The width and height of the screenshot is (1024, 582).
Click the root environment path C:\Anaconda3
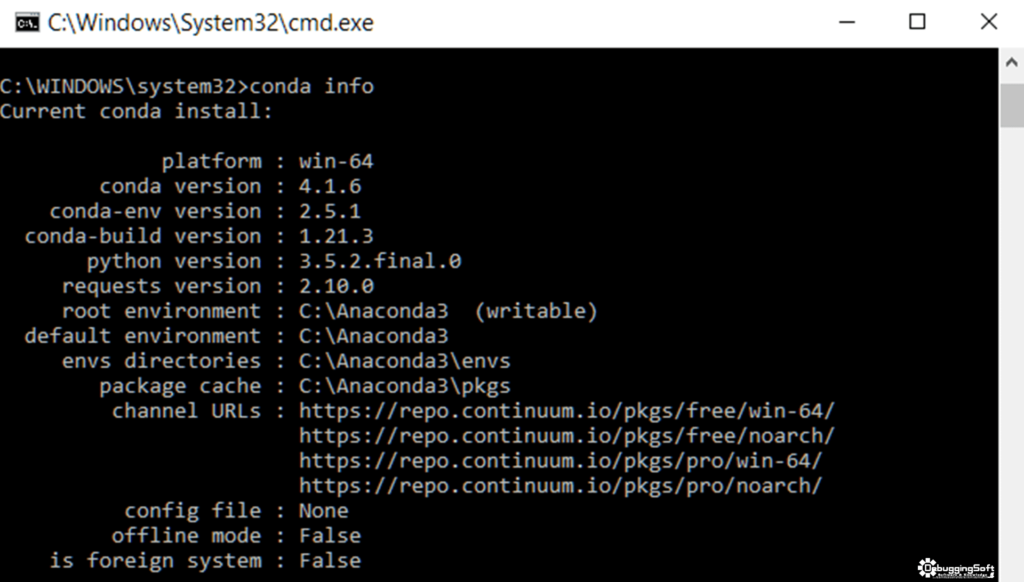click(x=374, y=311)
